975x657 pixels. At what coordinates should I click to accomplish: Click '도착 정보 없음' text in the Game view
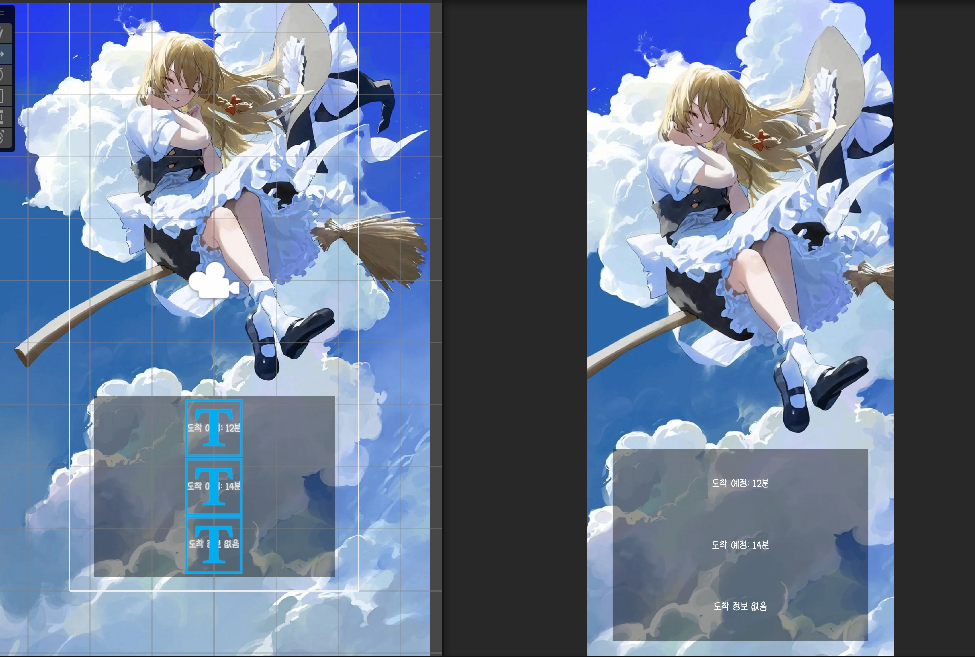740,606
